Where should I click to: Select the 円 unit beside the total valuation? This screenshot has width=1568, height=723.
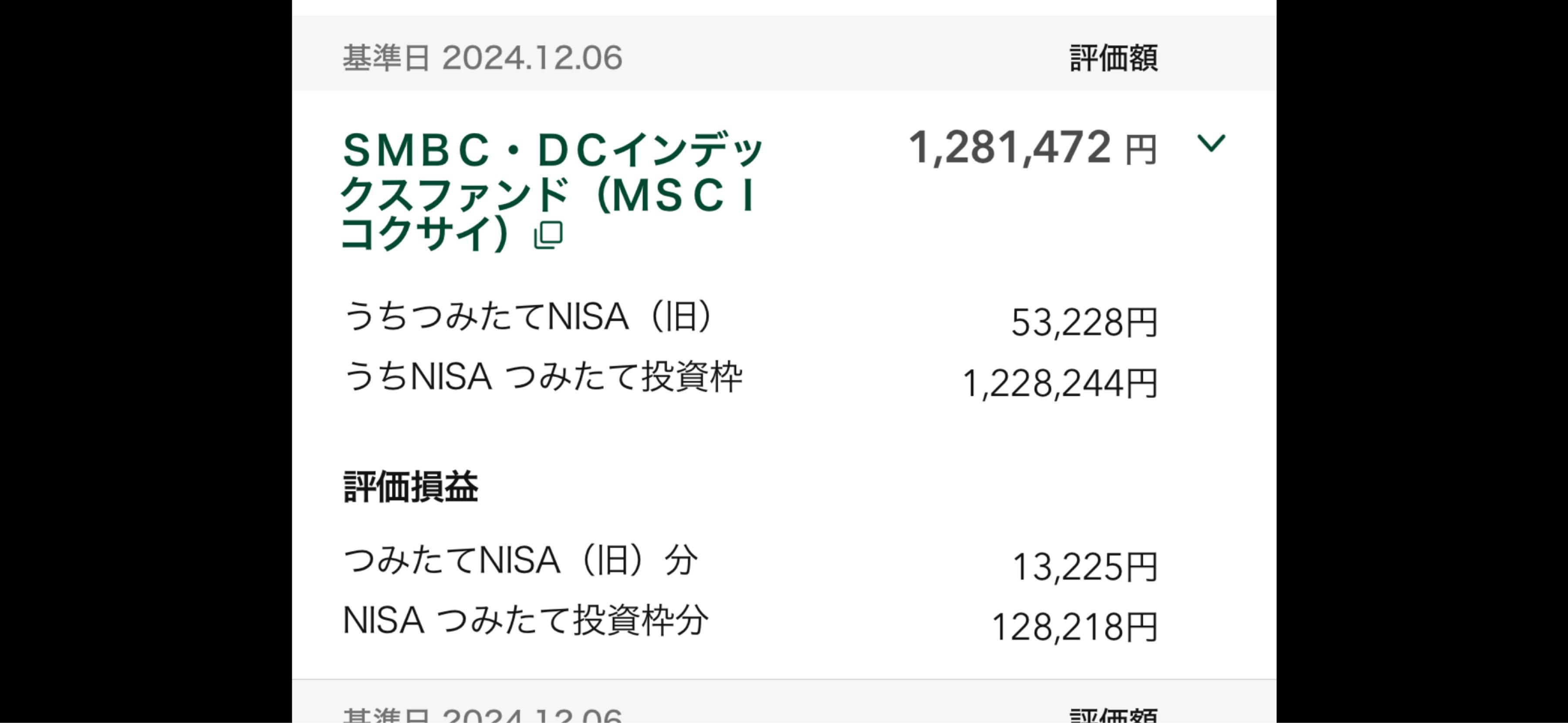pyautogui.click(x=1140, y=150)
